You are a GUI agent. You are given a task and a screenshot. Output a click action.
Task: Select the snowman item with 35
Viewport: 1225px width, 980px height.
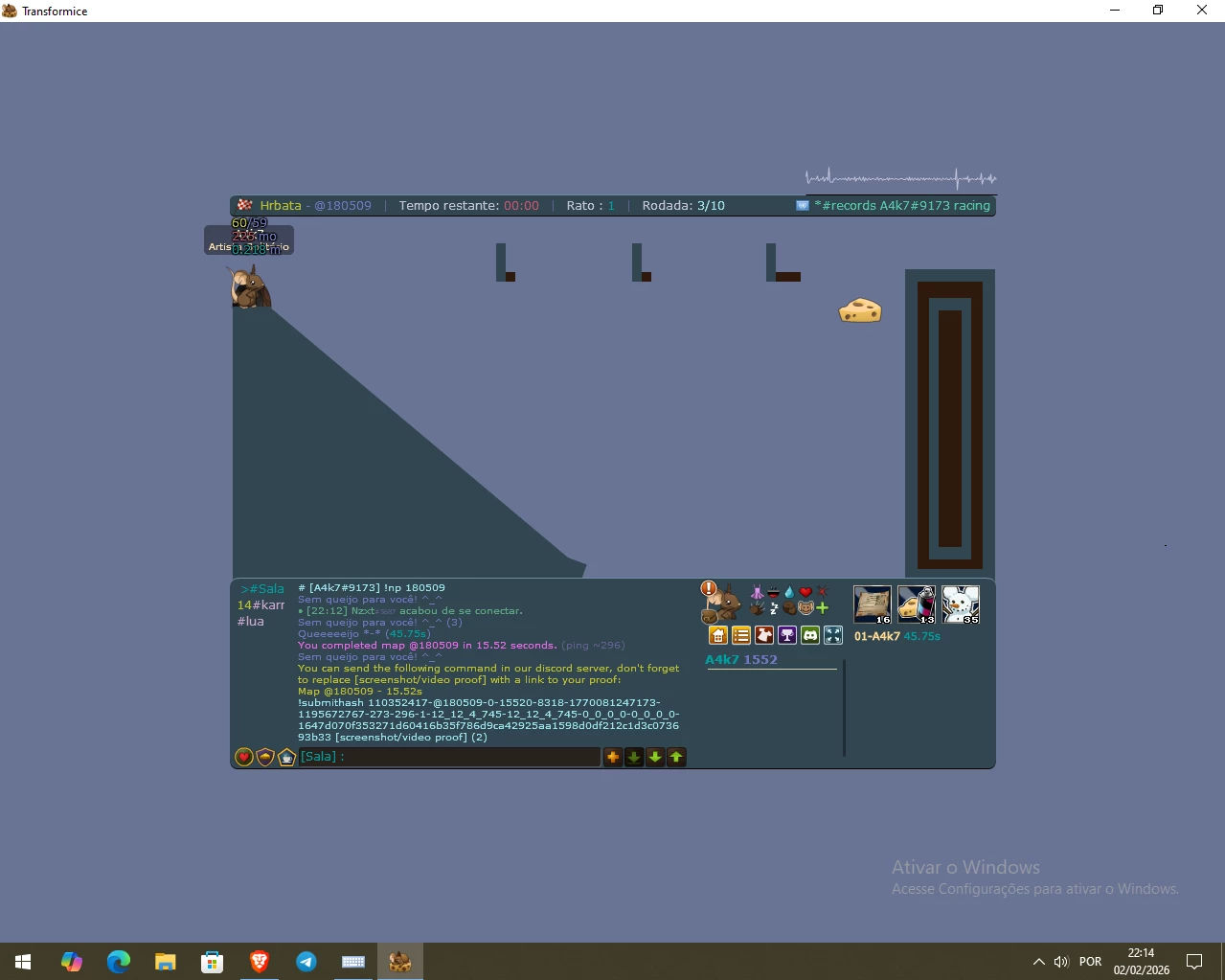click(x=961, y=604)
